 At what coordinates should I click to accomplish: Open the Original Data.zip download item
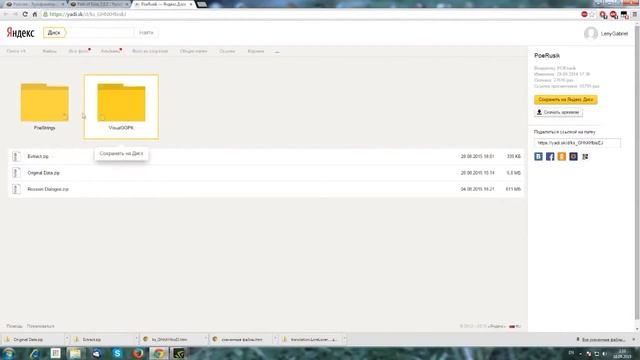pos(33,340)
